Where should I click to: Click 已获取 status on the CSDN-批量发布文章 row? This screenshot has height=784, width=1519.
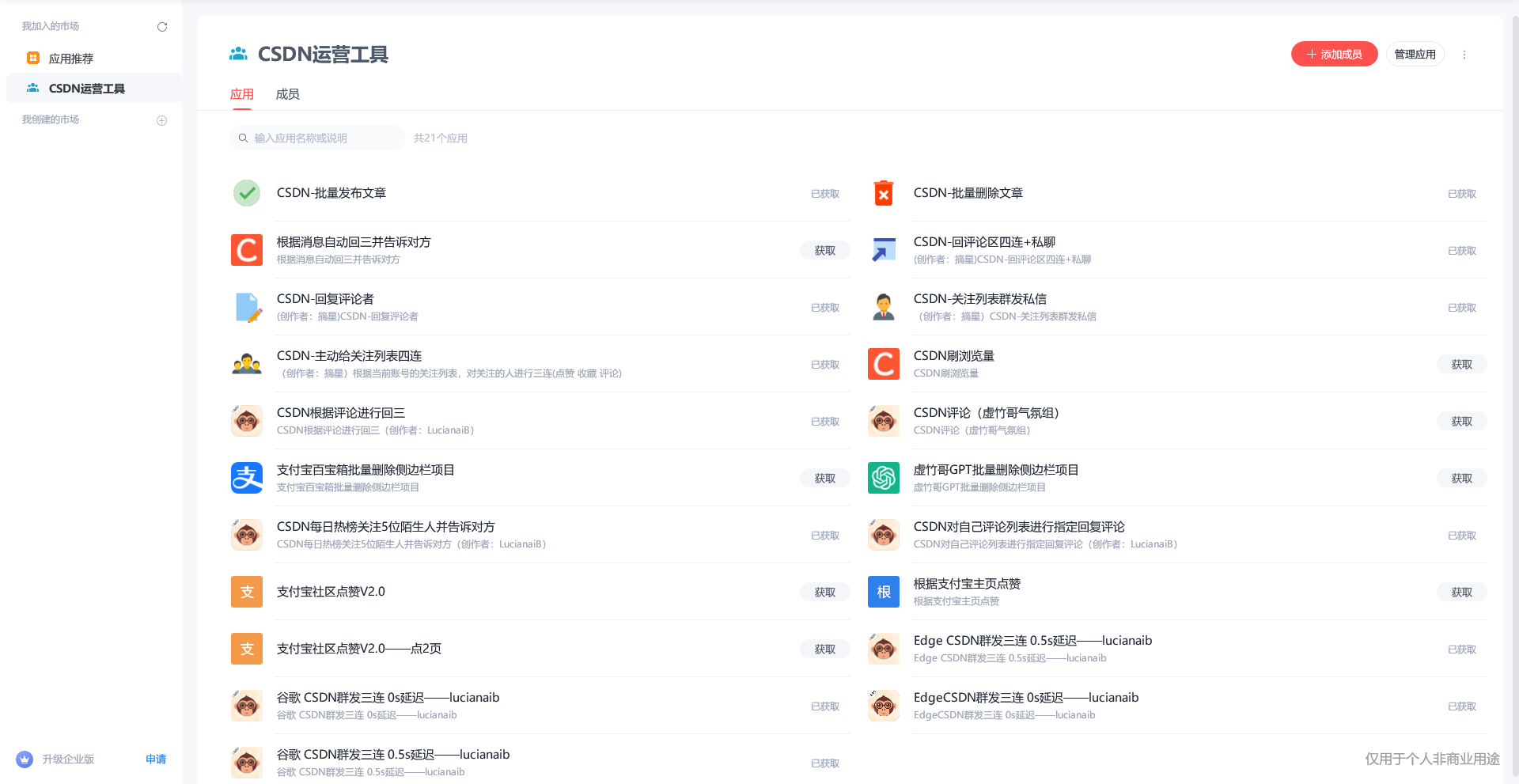click(825, 194)
